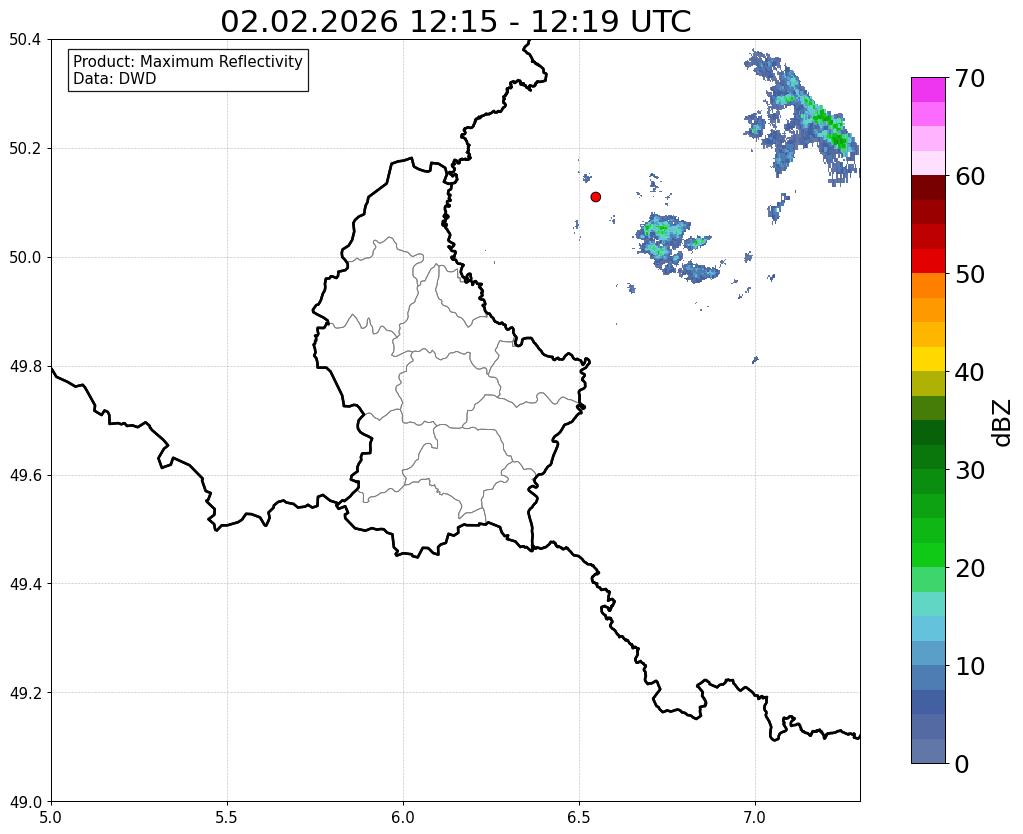Click latitude axis label 50.0

click(x=25, y=258)
